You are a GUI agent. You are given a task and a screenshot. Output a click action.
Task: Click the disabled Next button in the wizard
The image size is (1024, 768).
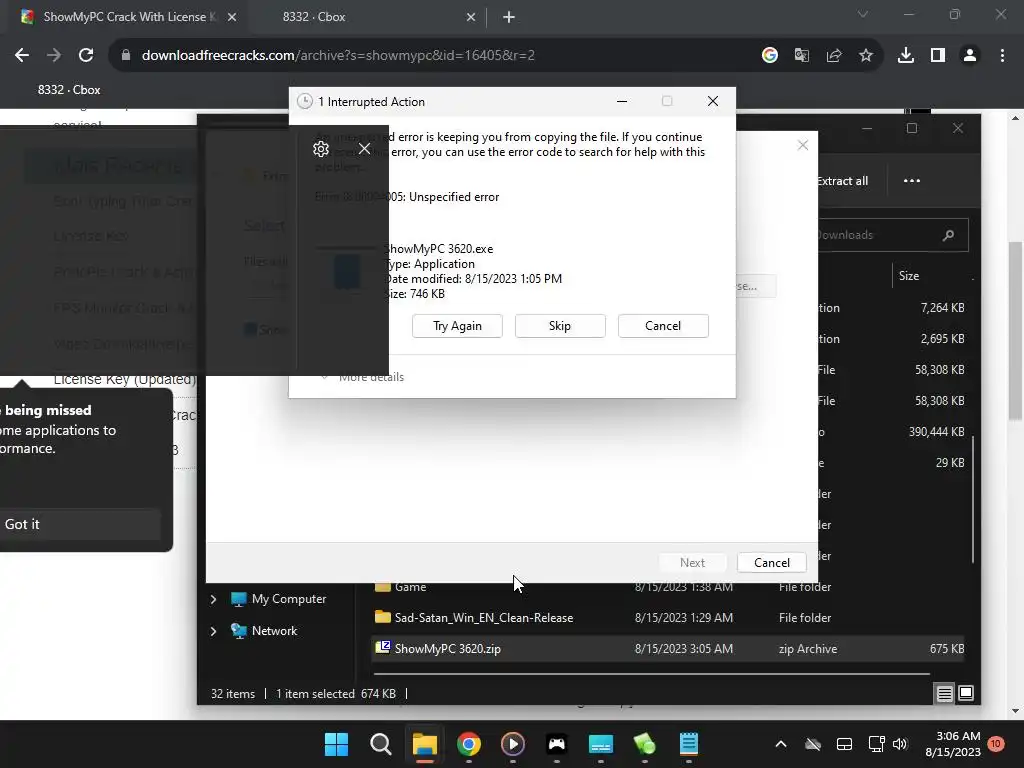[x=692, y=562]
